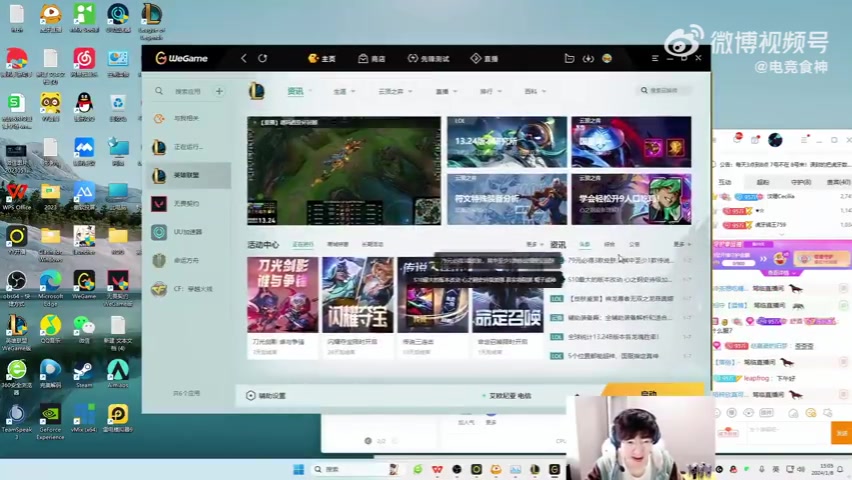Open the download manager icon in WeGame
Screen dimensions: 852x480
(x=588, y=58)
